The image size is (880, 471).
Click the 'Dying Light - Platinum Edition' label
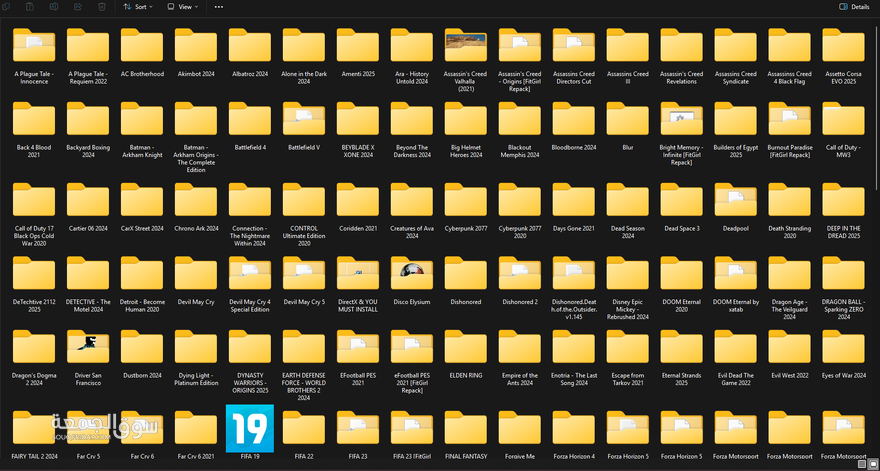196,379
